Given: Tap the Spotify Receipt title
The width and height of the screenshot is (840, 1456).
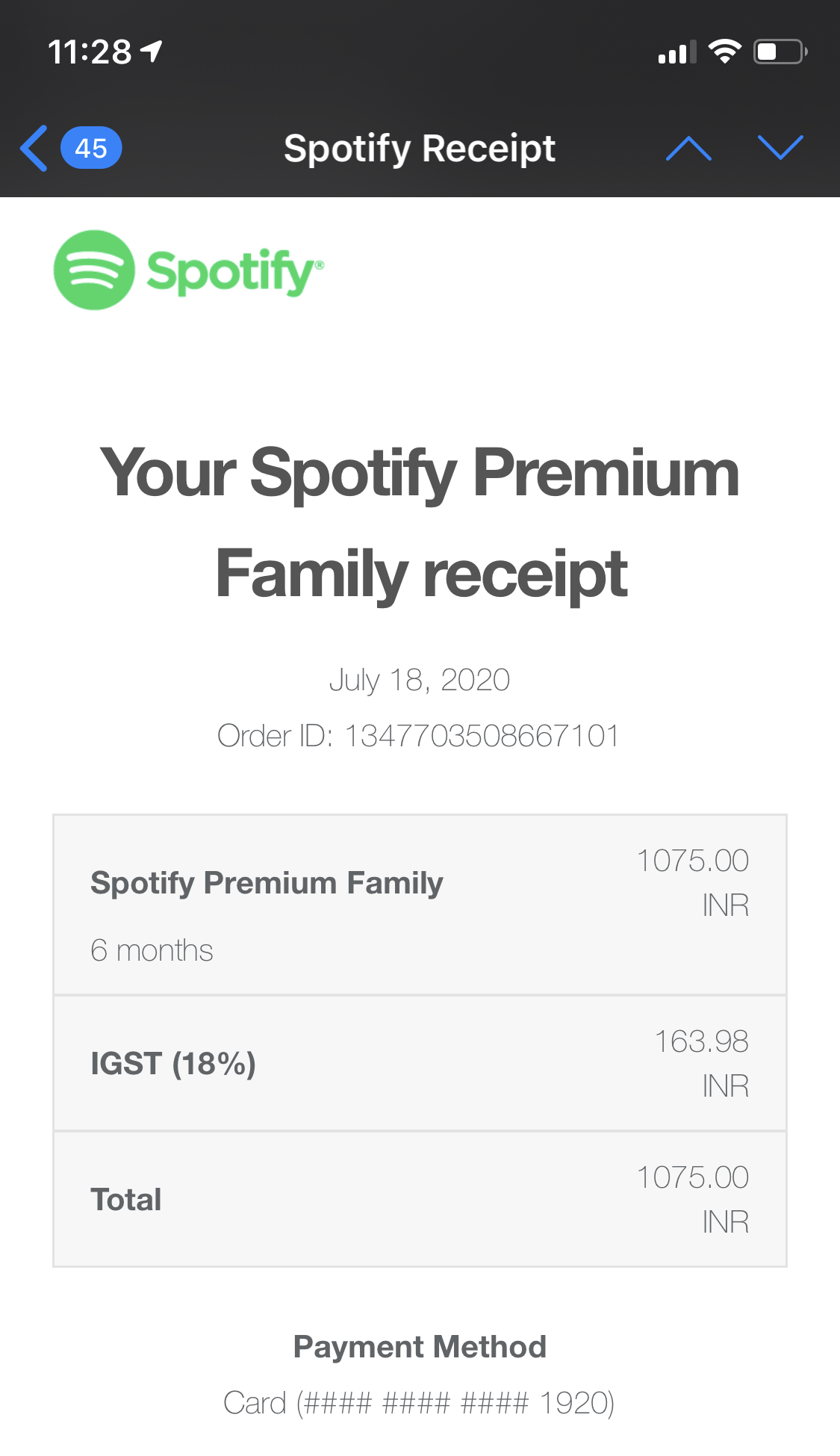Looking at the screenshot, I should (x=420, y=148).
